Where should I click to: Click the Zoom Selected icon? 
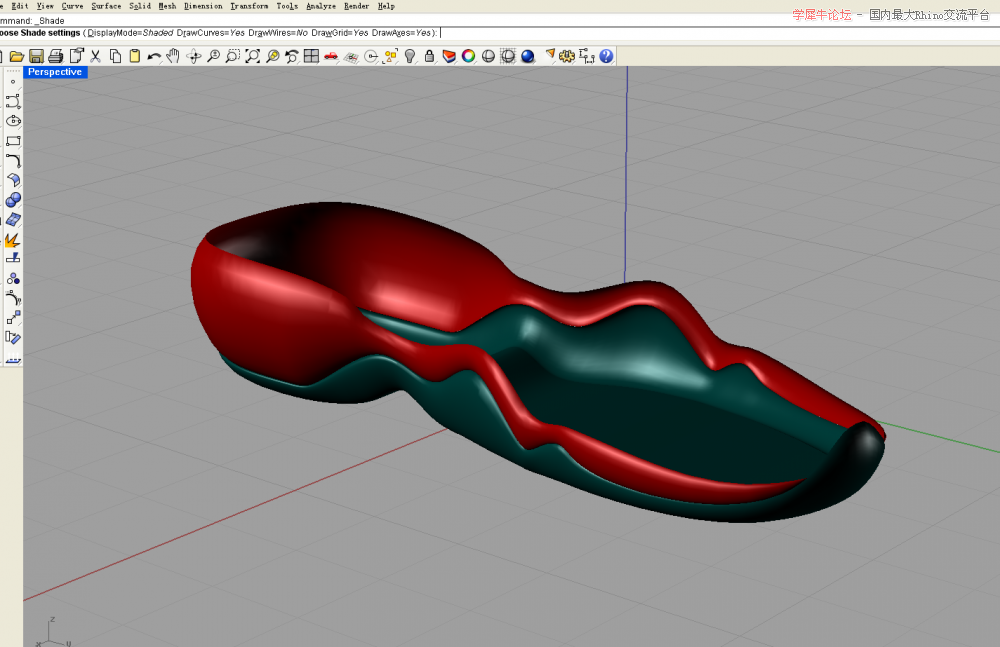(272, 56)
